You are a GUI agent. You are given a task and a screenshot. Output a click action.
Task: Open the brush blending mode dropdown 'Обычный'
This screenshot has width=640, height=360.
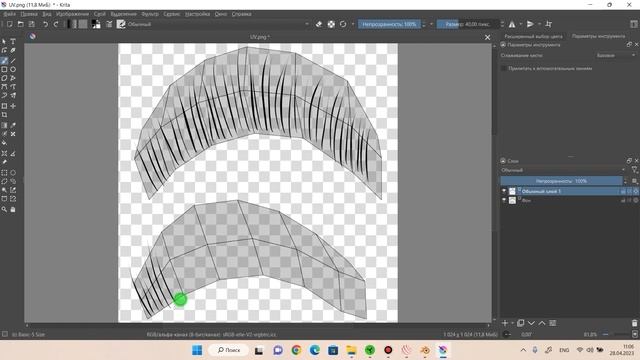click(x=219, y=24)
